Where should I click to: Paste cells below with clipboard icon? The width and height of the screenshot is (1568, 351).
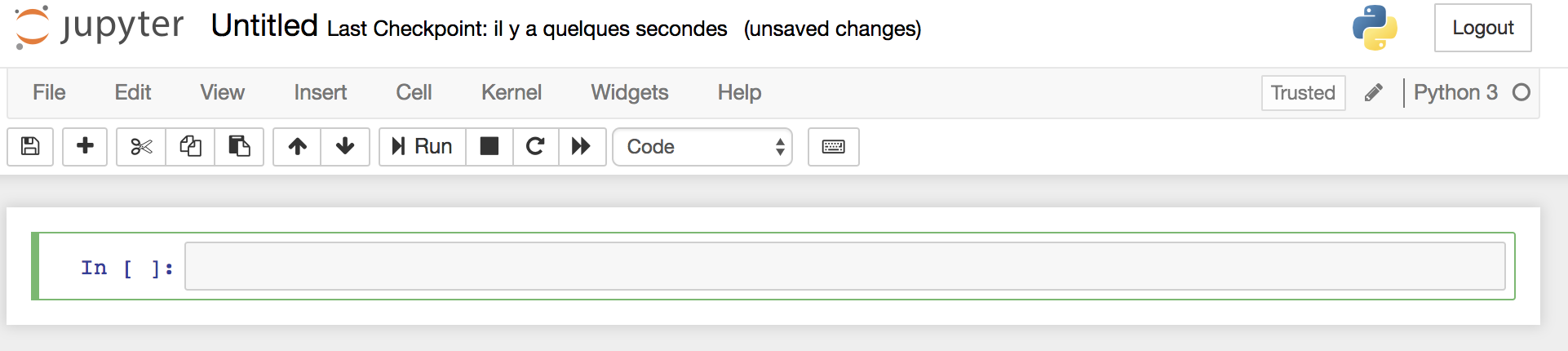coord(239,147)
